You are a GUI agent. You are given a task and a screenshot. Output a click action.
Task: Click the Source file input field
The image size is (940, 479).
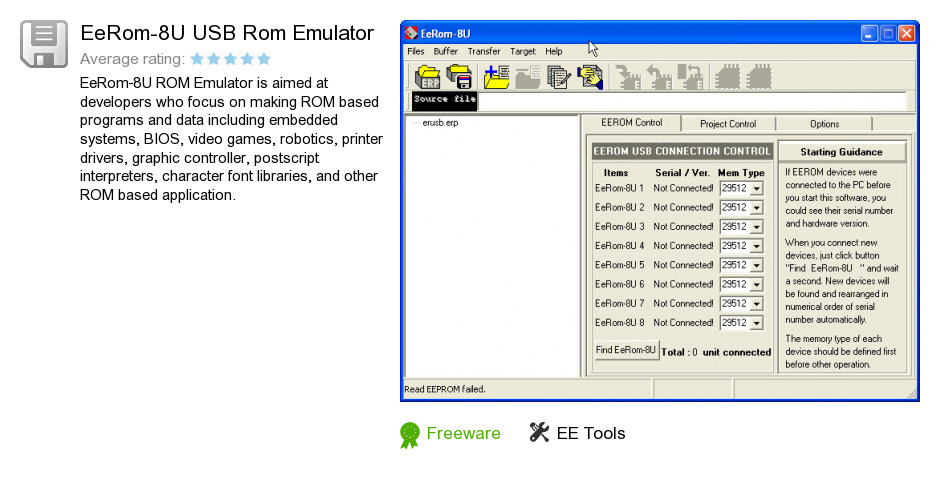pos(692,101)
